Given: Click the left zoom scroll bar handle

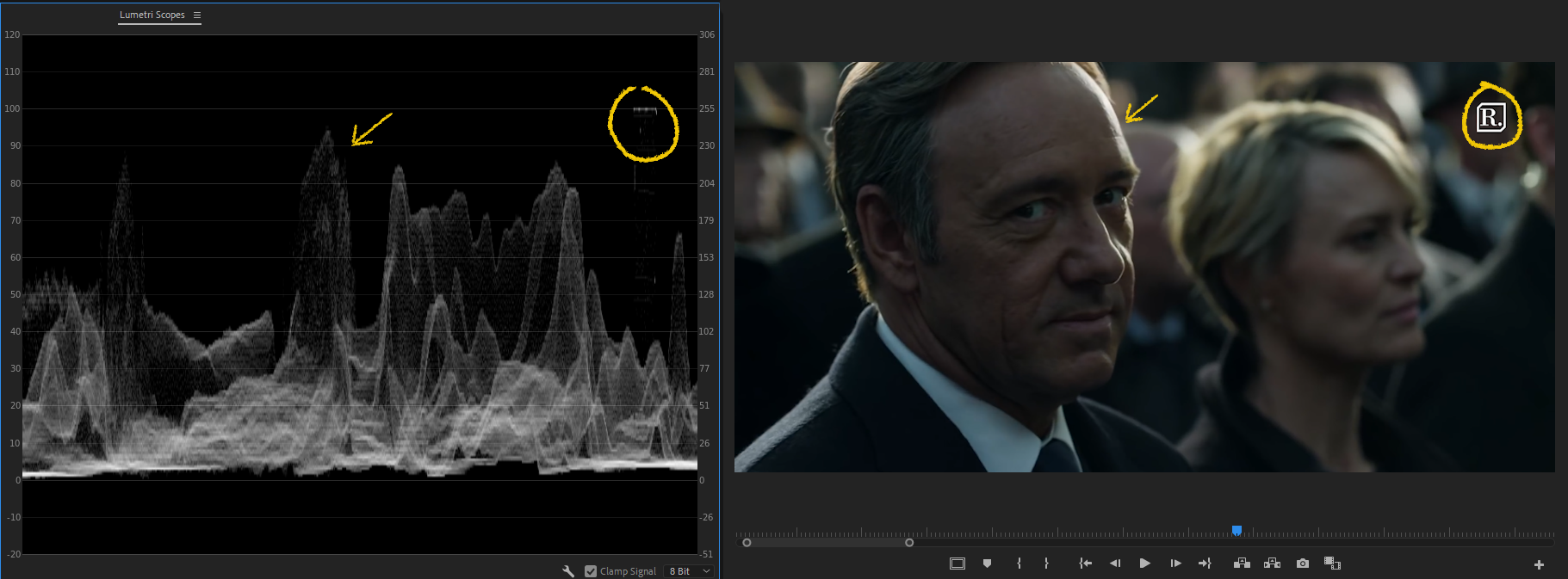Looking at the screenshot, I should (747, 543).
